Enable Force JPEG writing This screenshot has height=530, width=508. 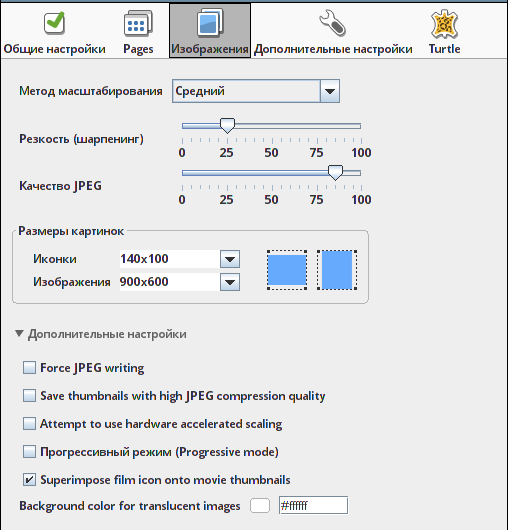point(29,367)
